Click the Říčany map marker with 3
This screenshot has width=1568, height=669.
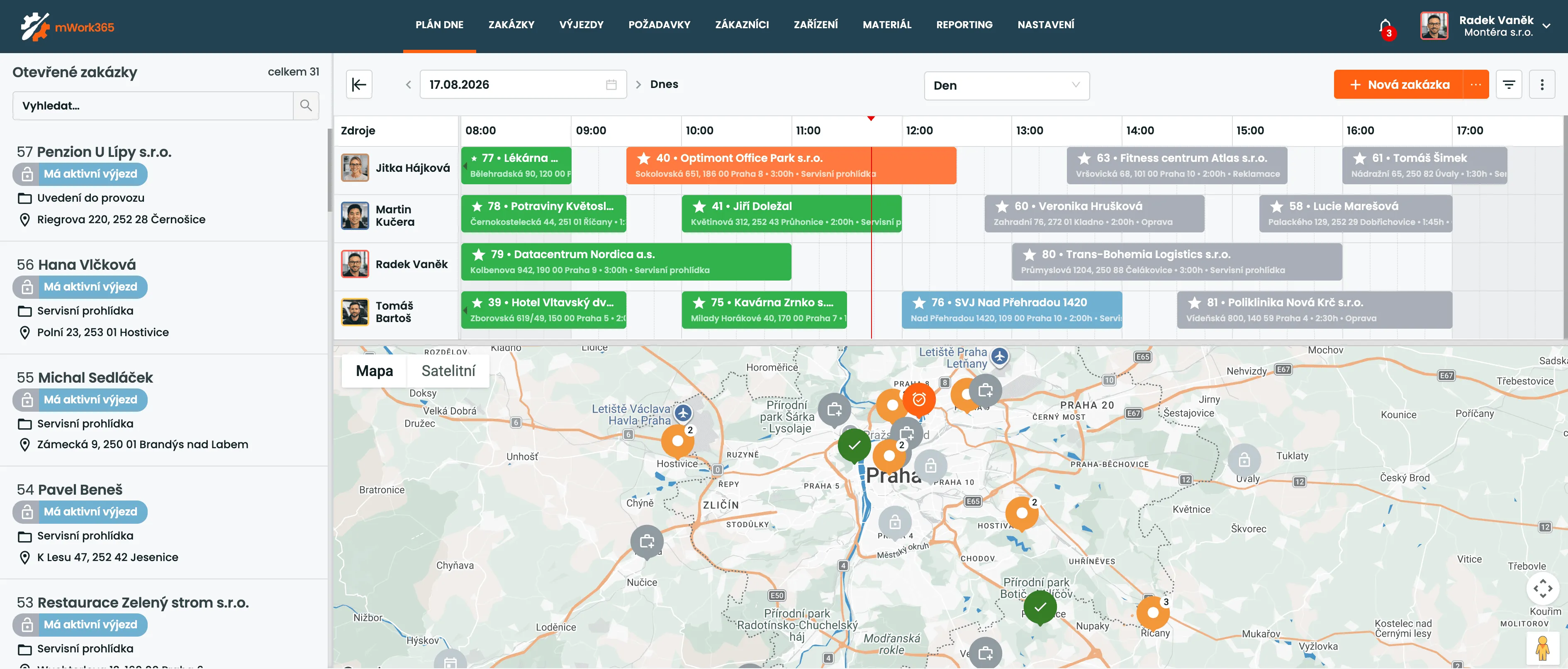pos(1153,613)
